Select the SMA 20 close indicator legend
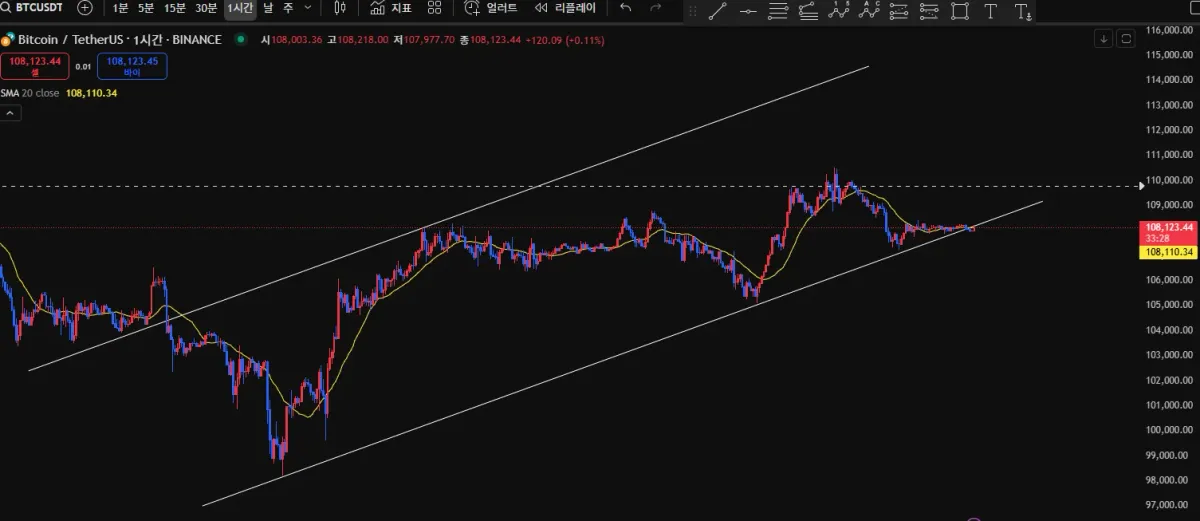Image resolution: width=1200 pixels, height=521 pixels. click(29, 93)
